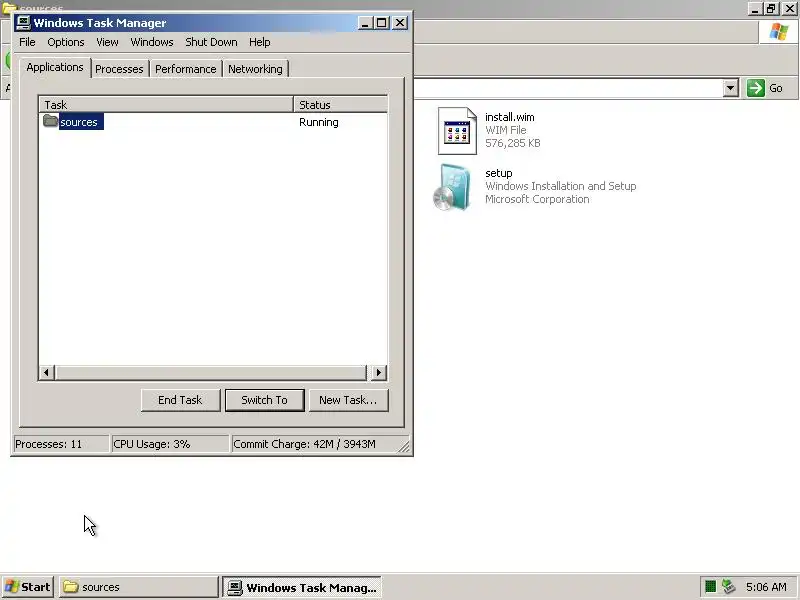The width and height of the screenshot is (800, 600).
Task: Open the Windows menu
Action: [152, 42]
